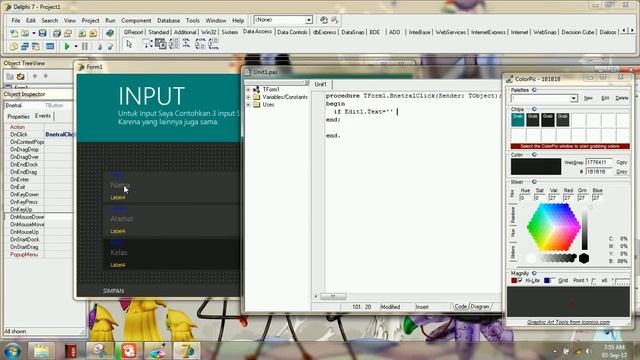This screenshot has width=640, height=360.
Task: Click the Delete palette button in ColorPic
Action: coord(622,98)
